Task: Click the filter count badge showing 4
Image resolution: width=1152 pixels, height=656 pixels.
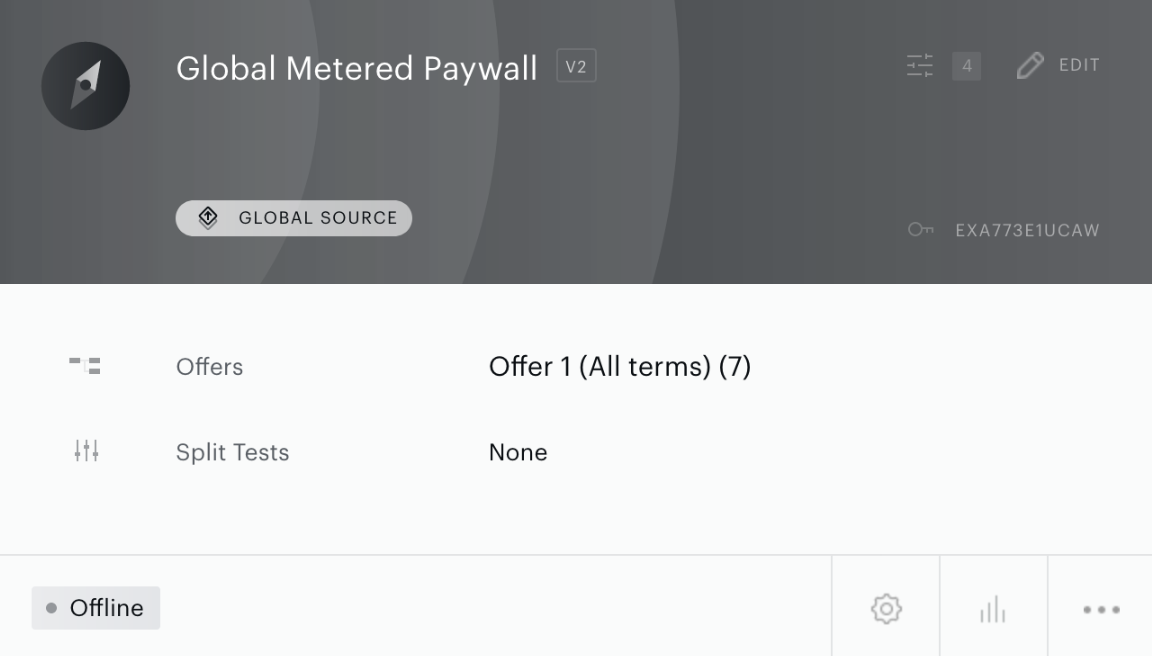Action: pyautogui.click(x=967, y=66)
